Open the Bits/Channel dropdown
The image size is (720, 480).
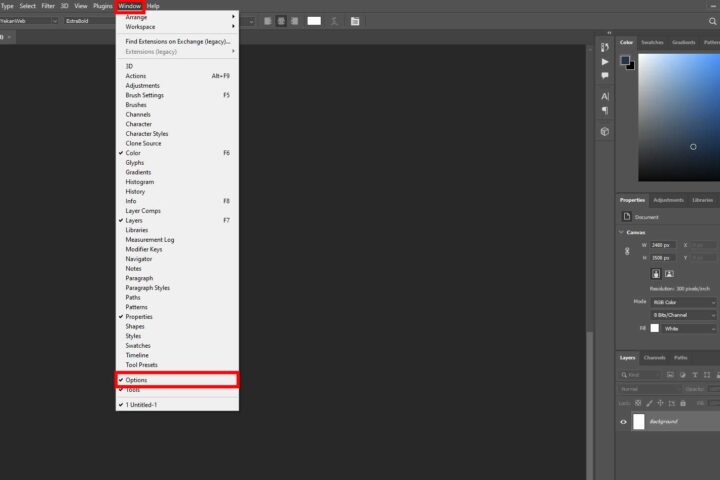click(x=683, y=315)
